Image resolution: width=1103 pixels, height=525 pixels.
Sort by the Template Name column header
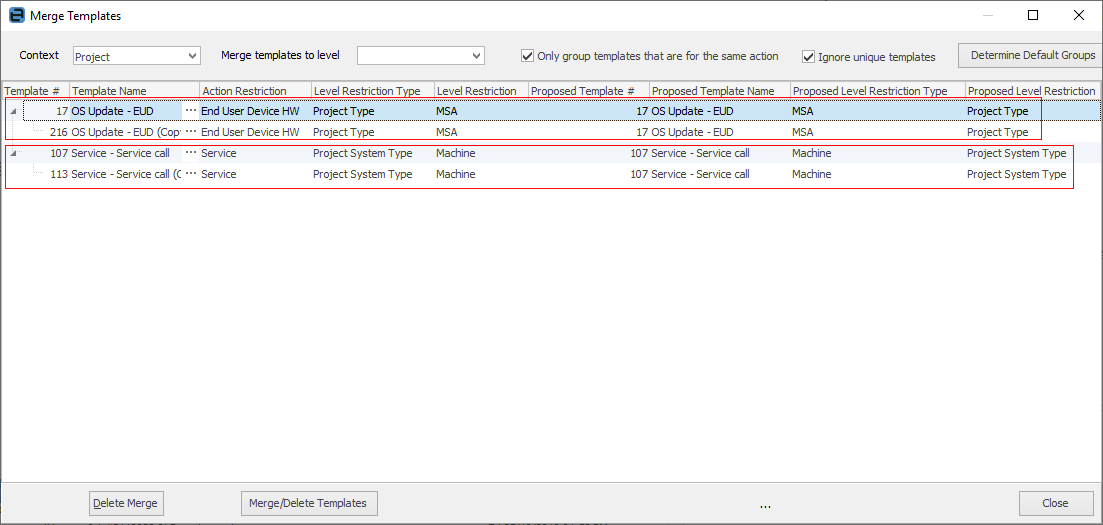click(134, 91)
